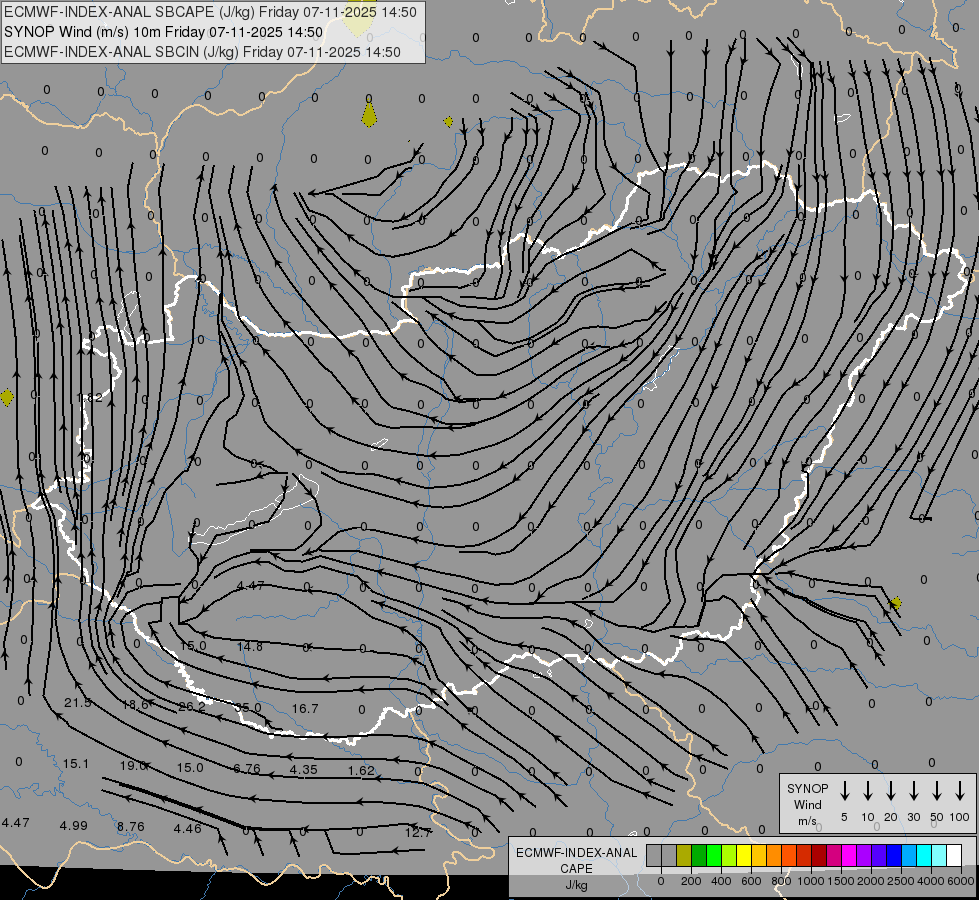Click the 15.1 CAPE value on map

tap(76, 764)
